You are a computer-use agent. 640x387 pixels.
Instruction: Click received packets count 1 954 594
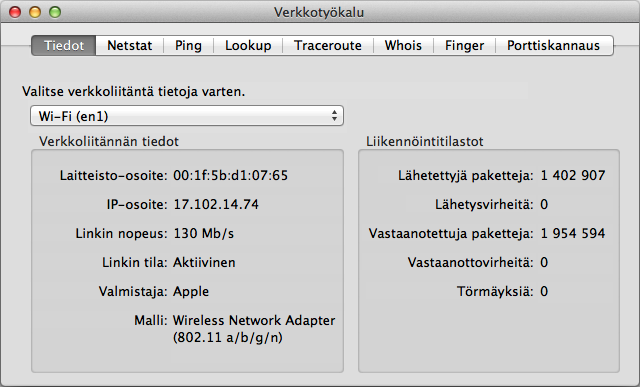point(573,234)
